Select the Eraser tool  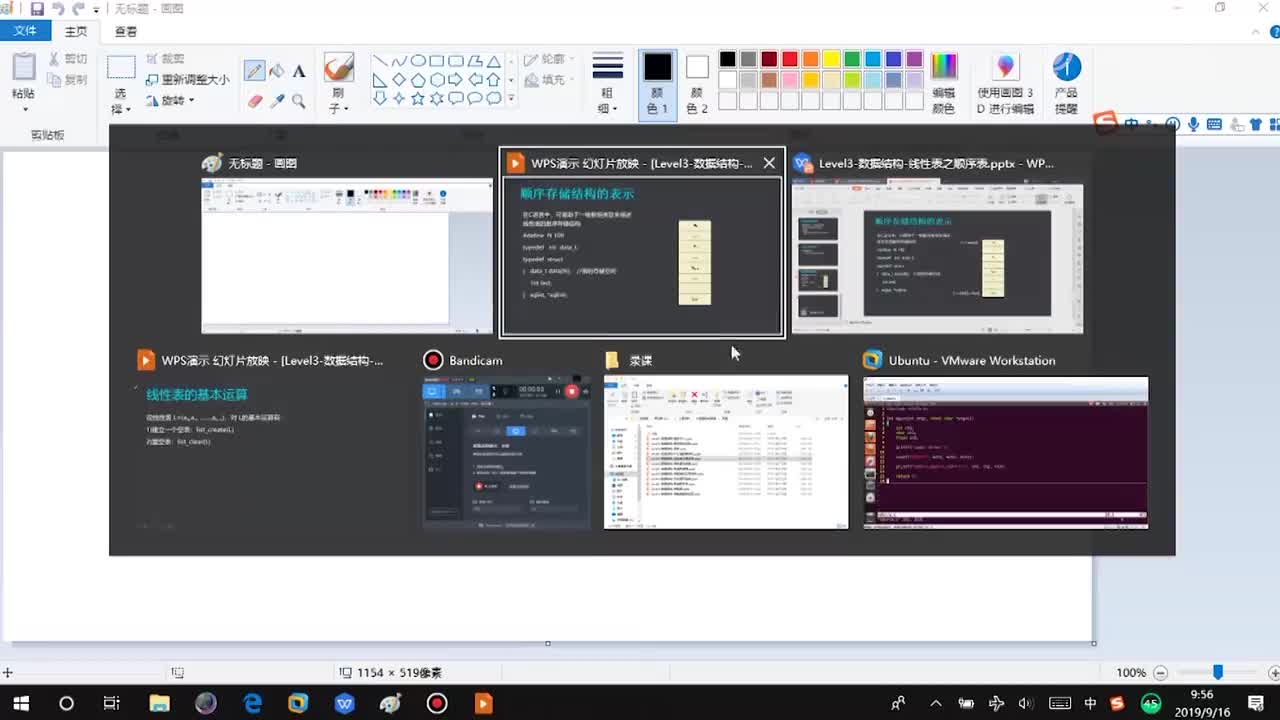[x=255, y=101]
